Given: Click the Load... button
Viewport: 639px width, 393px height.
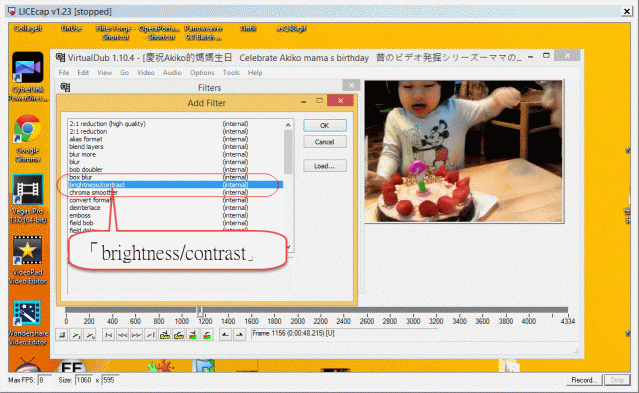Looking at the screenshot, I should [325, 166].
